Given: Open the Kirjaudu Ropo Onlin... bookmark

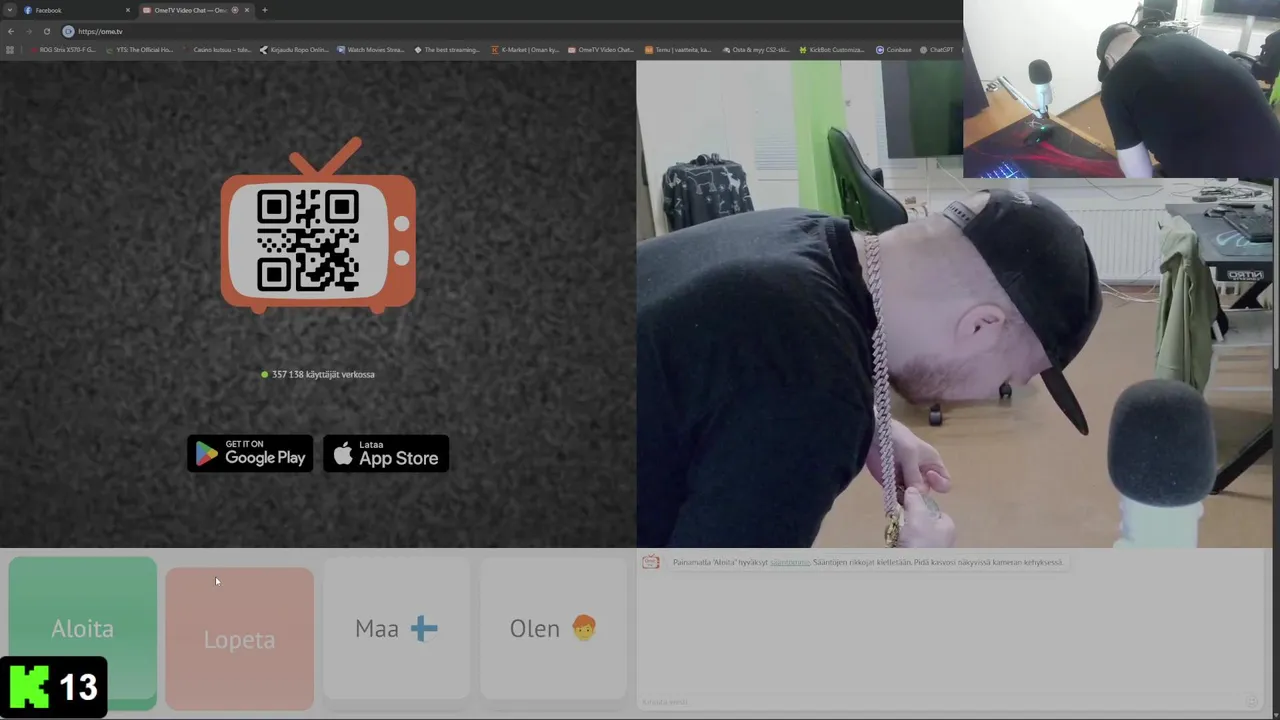Looking at the screenshot, I should coord(294,50).
